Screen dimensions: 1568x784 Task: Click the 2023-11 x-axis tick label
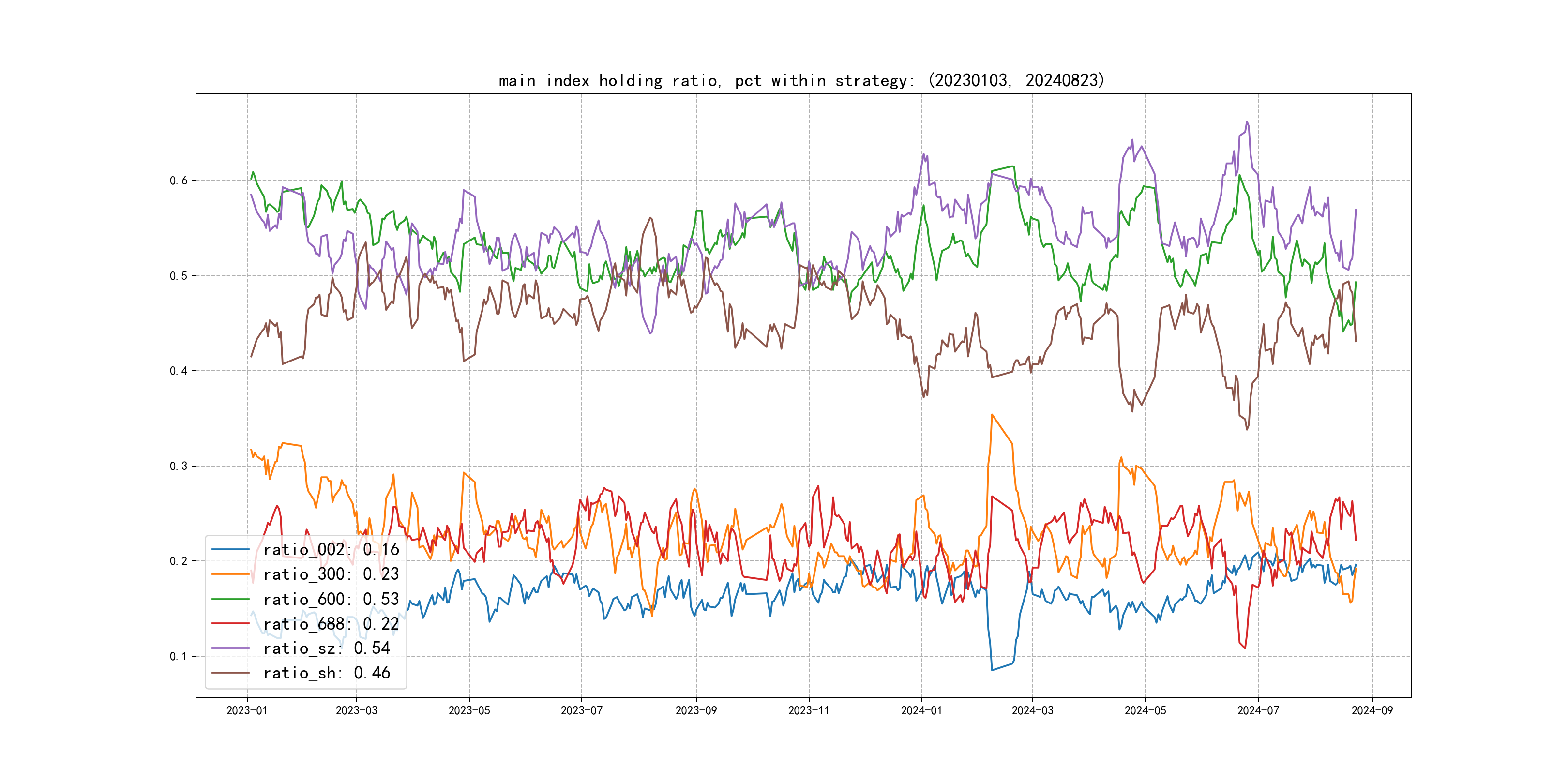tap(808, 710)
